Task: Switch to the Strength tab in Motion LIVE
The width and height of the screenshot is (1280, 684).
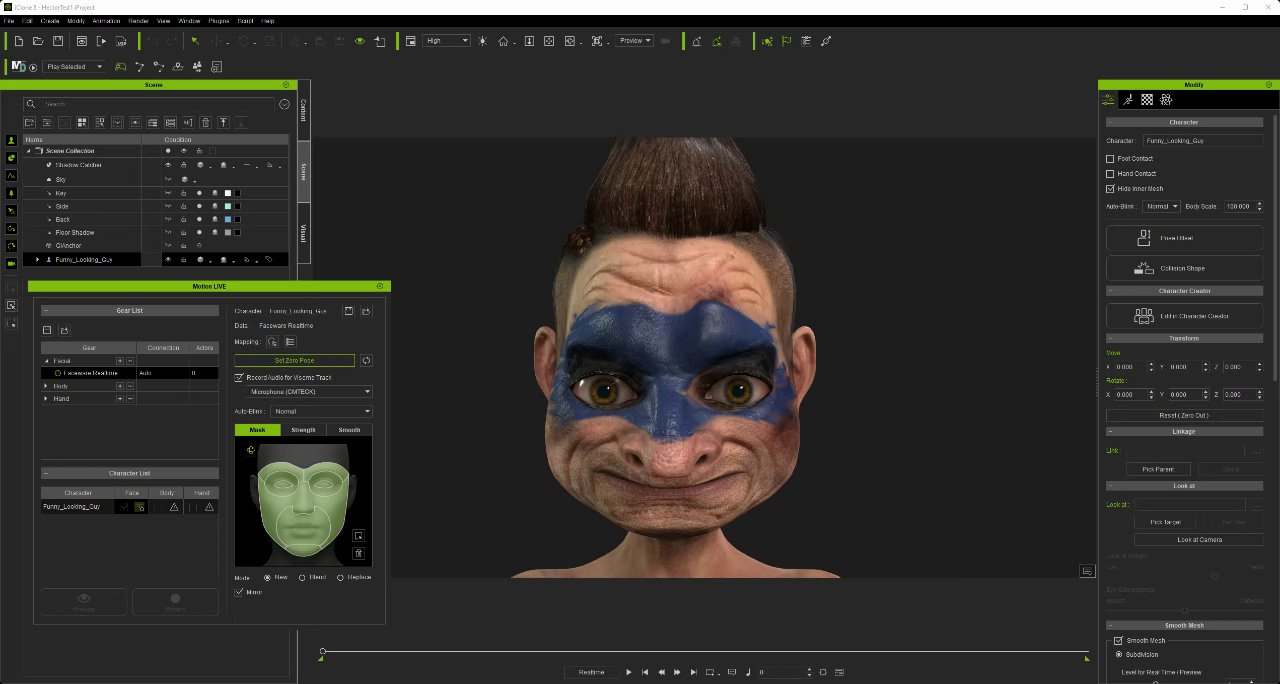Action: [303, 430]
